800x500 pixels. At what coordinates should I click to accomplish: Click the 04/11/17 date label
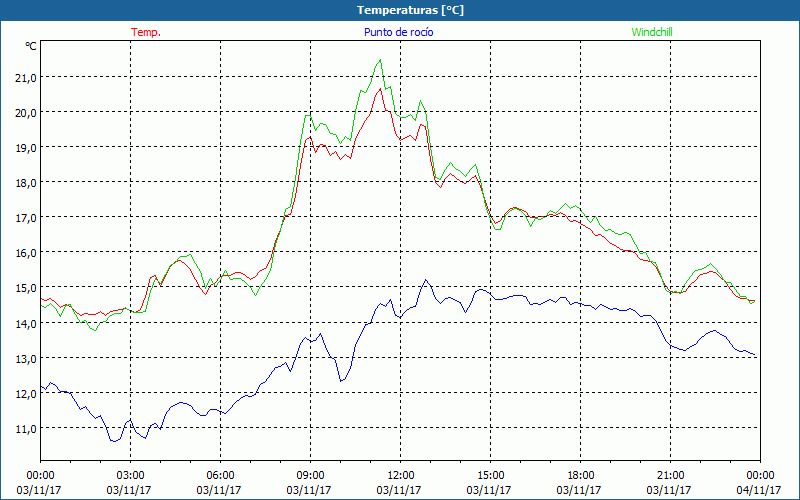[759, 490]
